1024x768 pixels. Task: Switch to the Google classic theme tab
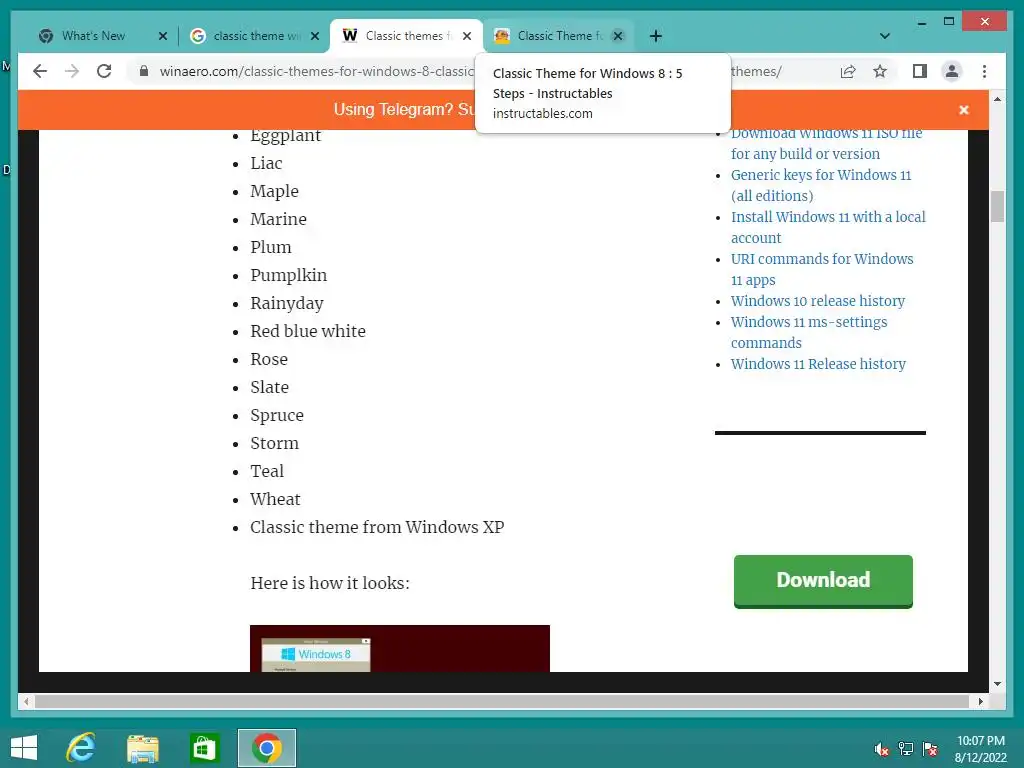click(x=256, y=36)
